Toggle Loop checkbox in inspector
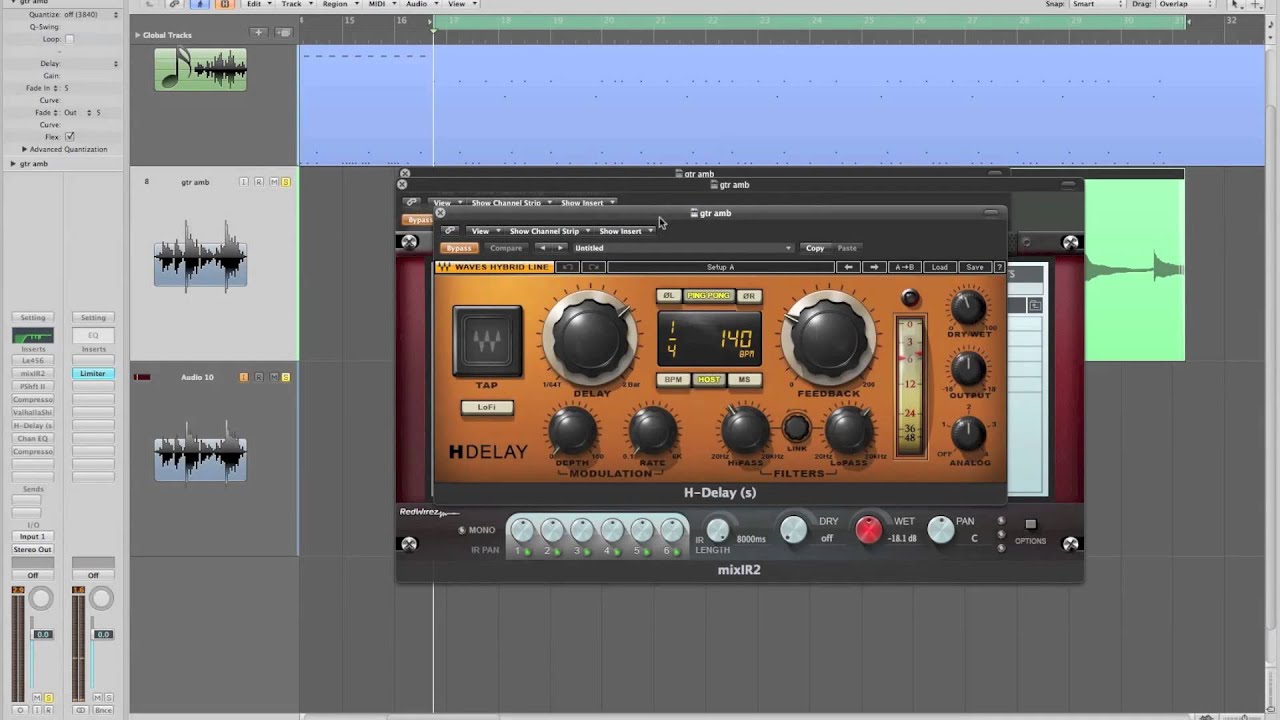1280x720 pixels. click(x=69, y=39)
